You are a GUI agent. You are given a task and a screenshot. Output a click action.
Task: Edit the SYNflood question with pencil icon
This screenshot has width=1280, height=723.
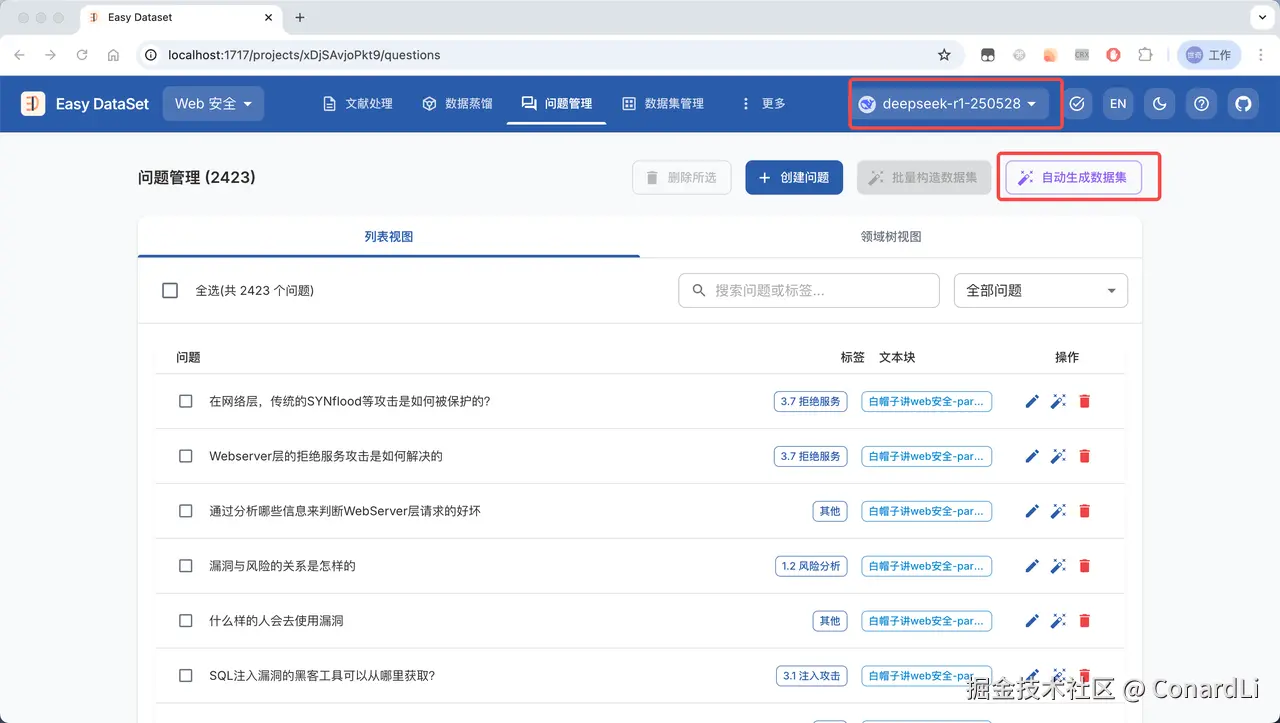(1032, 401)
